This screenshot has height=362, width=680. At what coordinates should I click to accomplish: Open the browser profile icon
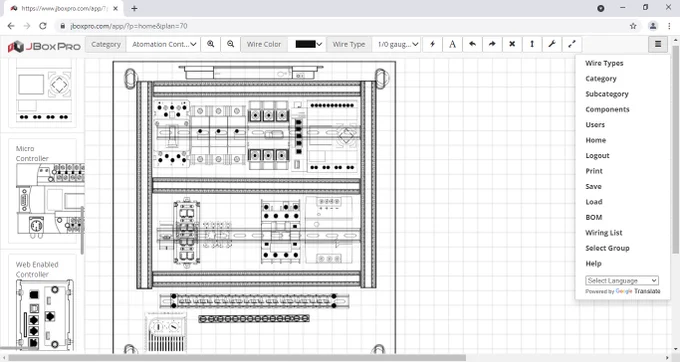click(653, 26)
